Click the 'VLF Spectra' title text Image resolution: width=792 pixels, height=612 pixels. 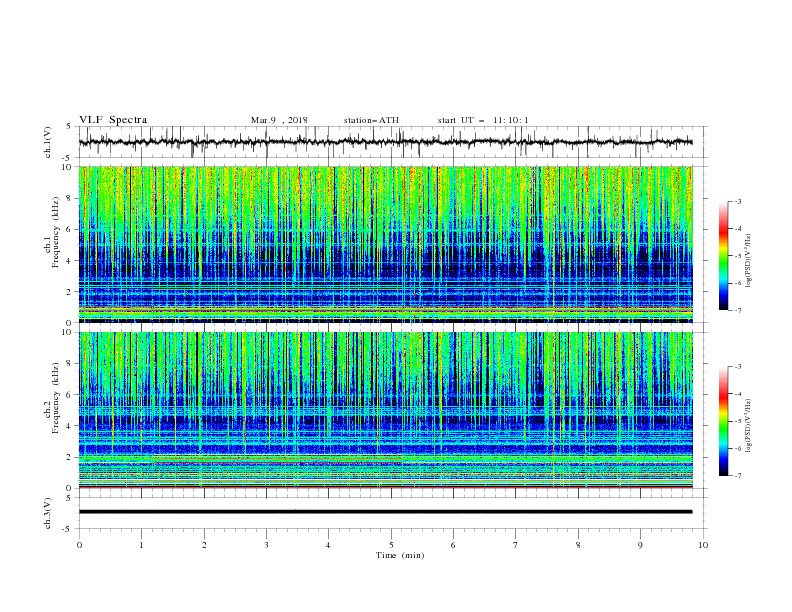(x=113, y=120)
